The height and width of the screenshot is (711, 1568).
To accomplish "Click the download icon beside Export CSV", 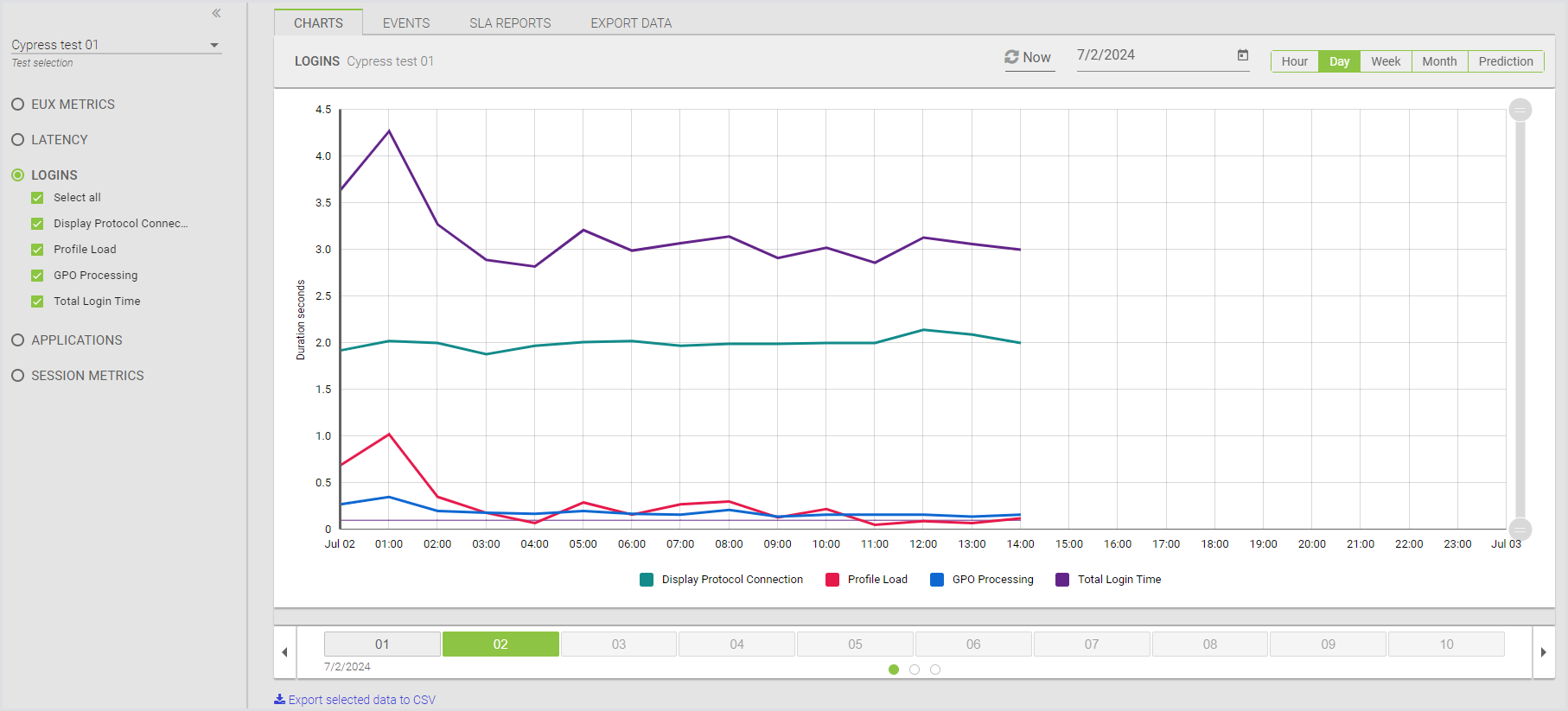I will (x=279, y=700).
